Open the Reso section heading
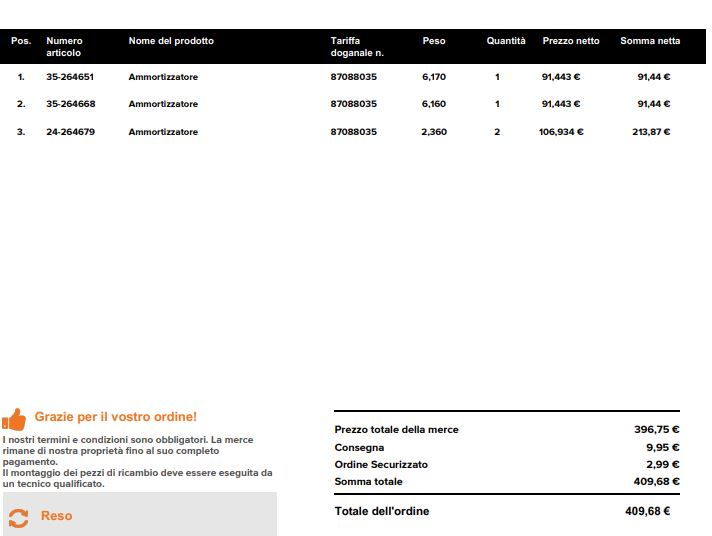Viewport: 712px width, 536px height. click(56, 516)
